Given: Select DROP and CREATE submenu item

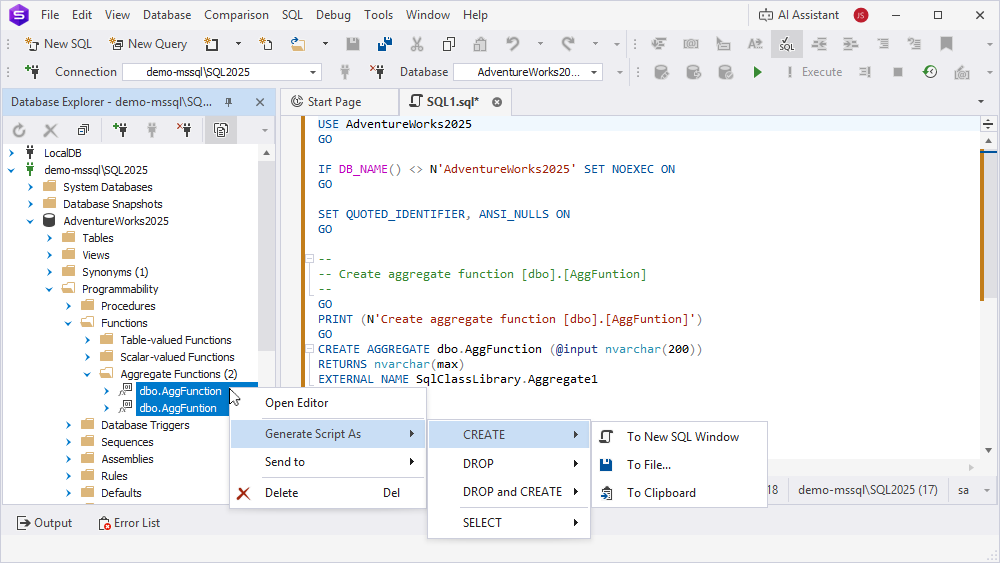Looking at the screenshot, I should [x=508, y=492].
